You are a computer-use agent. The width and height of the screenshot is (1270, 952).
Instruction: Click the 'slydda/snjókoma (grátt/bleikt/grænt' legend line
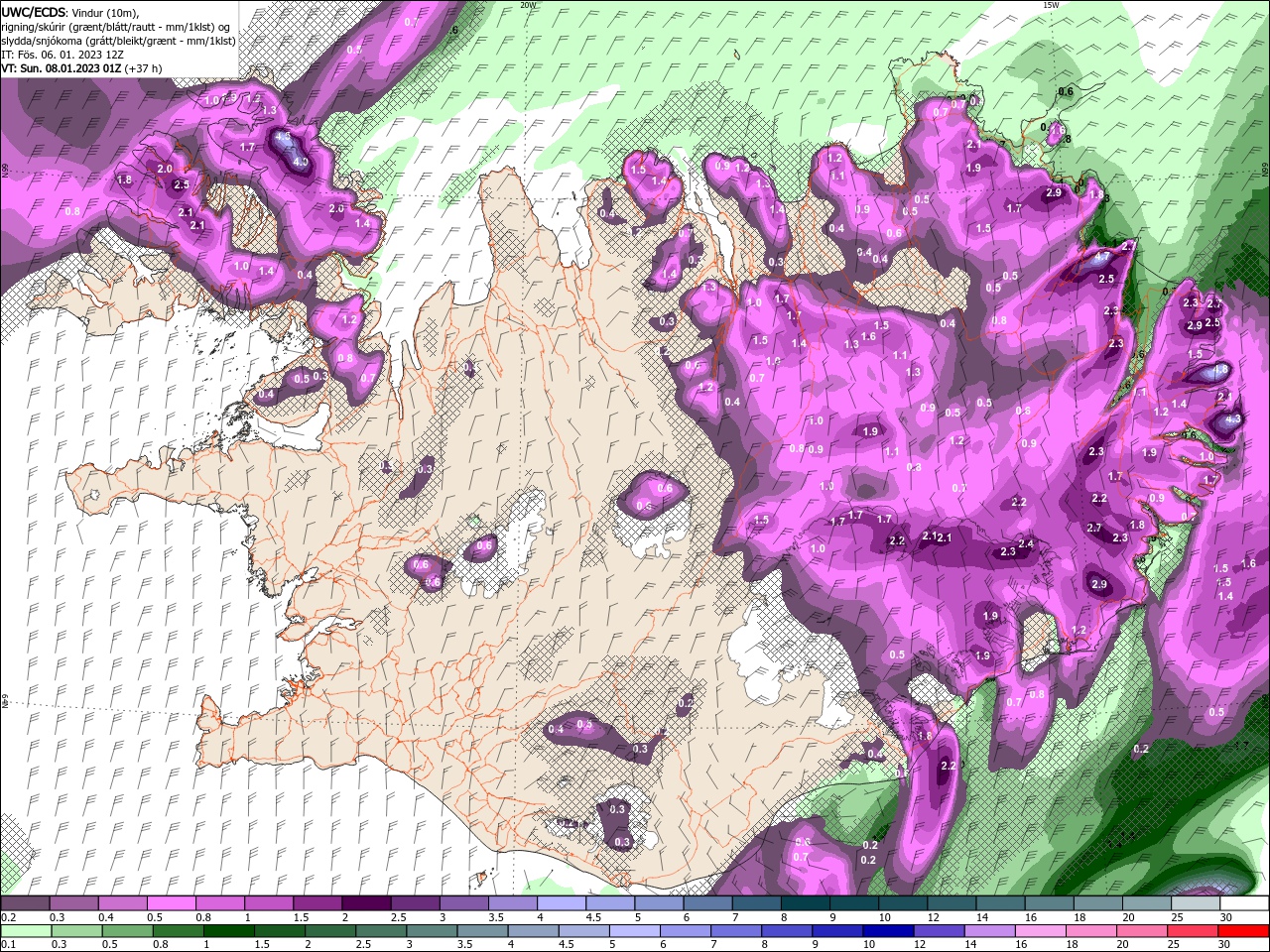pyautogui.click(x=118, y=40)
